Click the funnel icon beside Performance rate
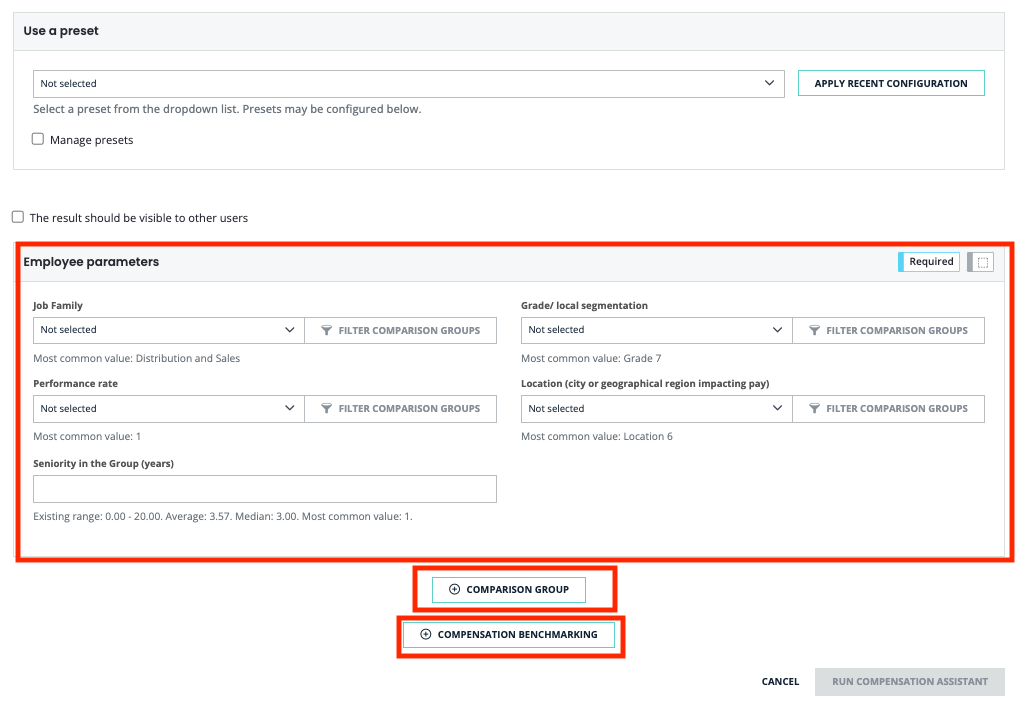This screenshot has width=1015, height=702. pos(326,409)
